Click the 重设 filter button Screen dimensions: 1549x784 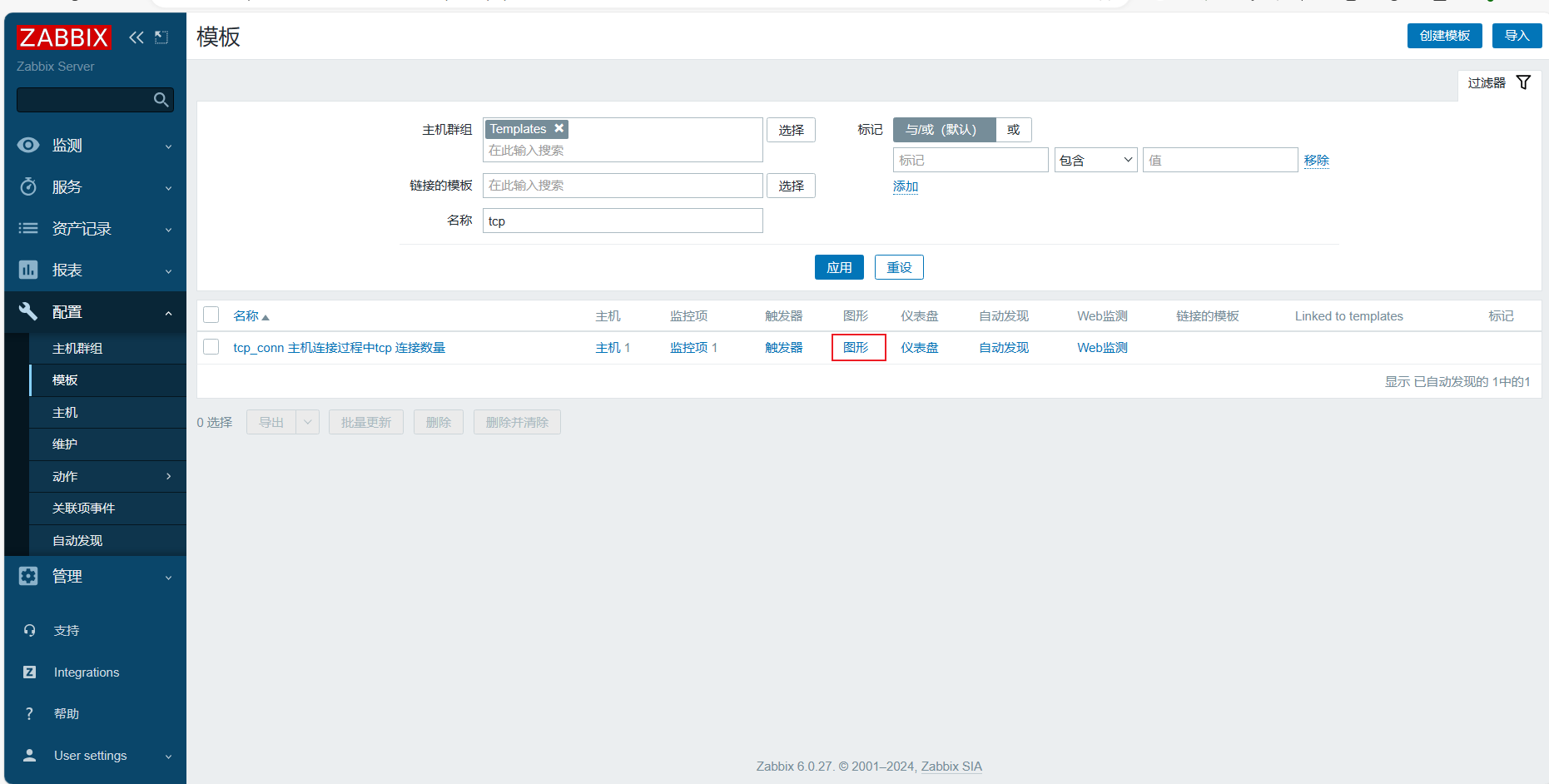(899, 267)
